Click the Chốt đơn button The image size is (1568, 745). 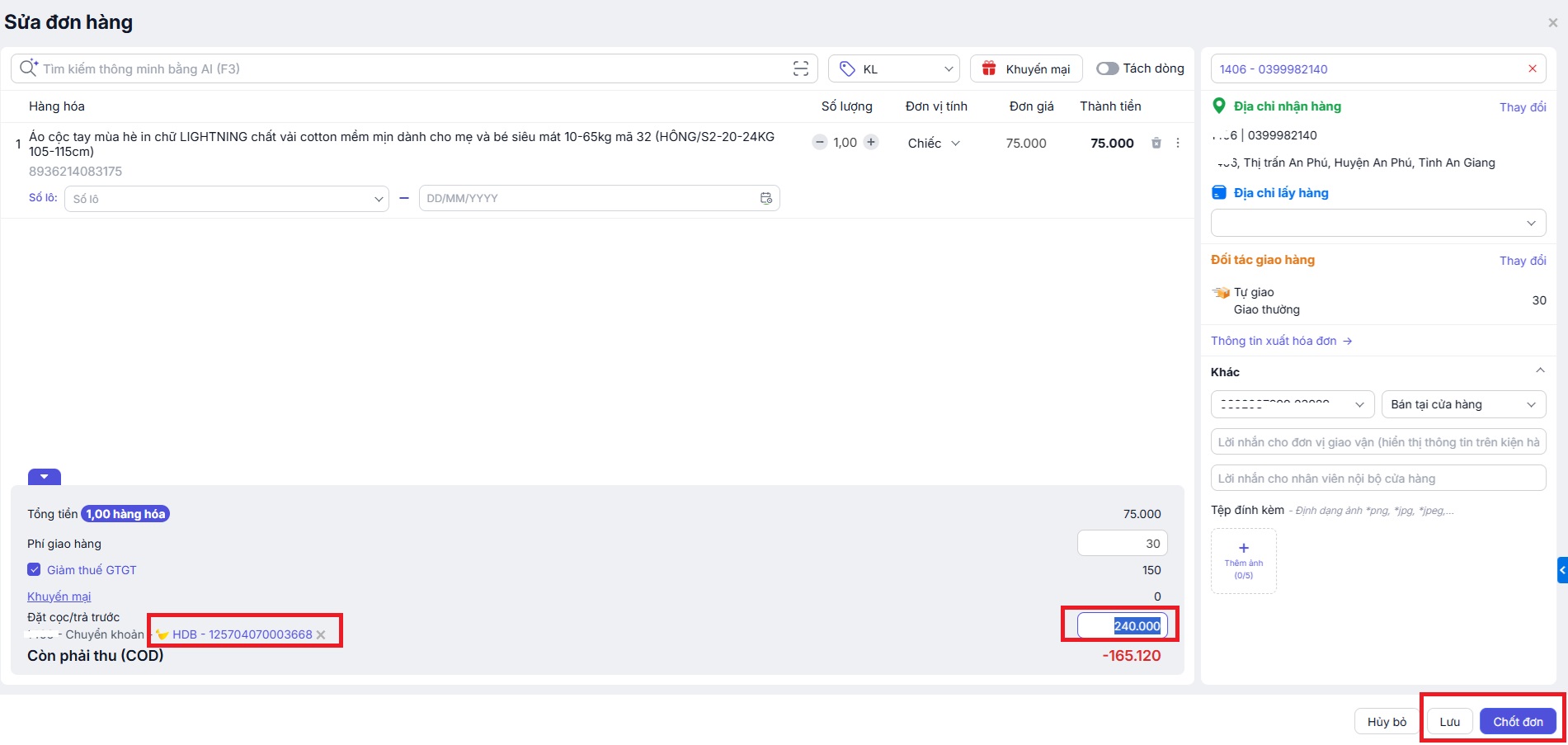click(1518, 722)
